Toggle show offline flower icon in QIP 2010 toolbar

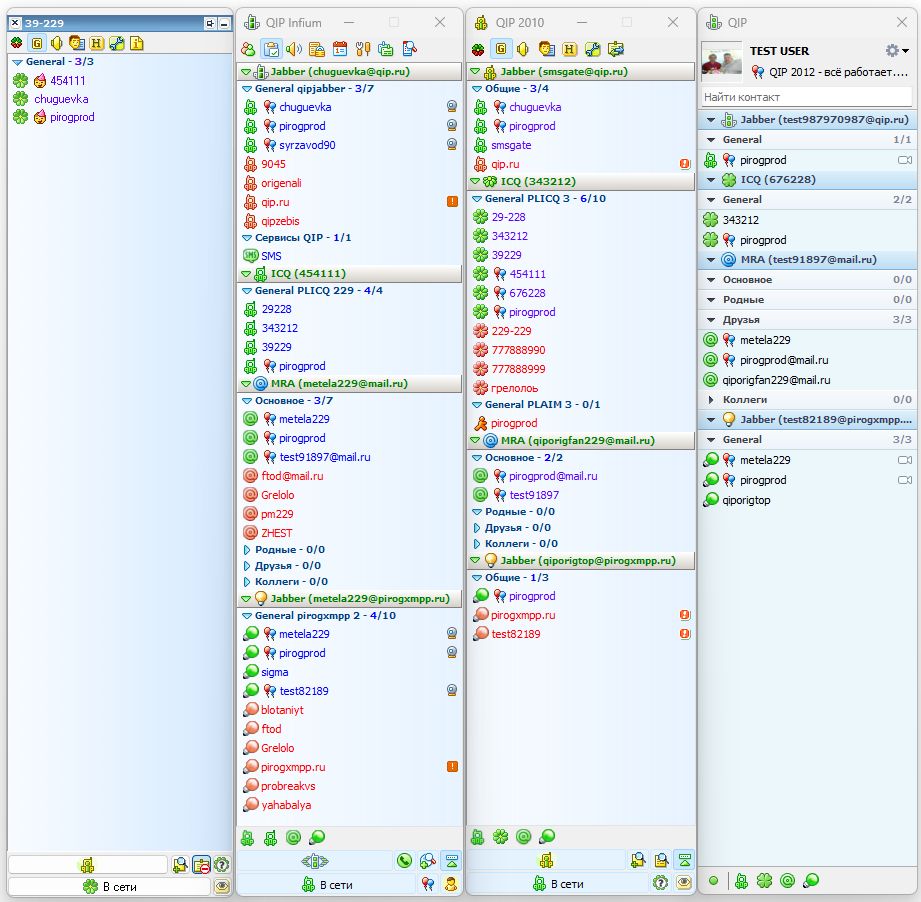[478, 49]
